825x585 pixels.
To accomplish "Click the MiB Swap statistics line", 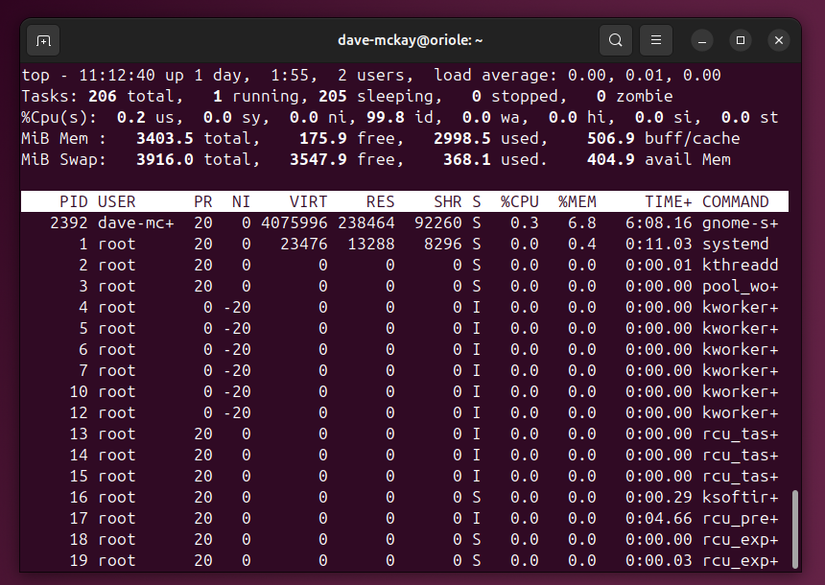I will click(200, 159).
